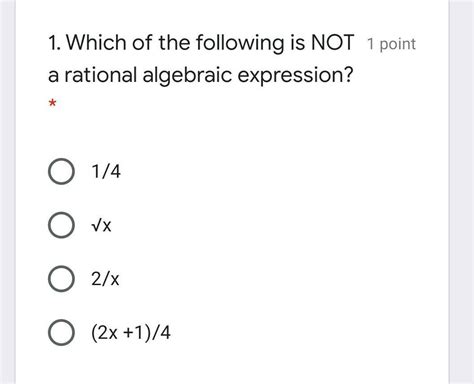
Task: Click the "1 point" score label
Action: tap(391, 44)
